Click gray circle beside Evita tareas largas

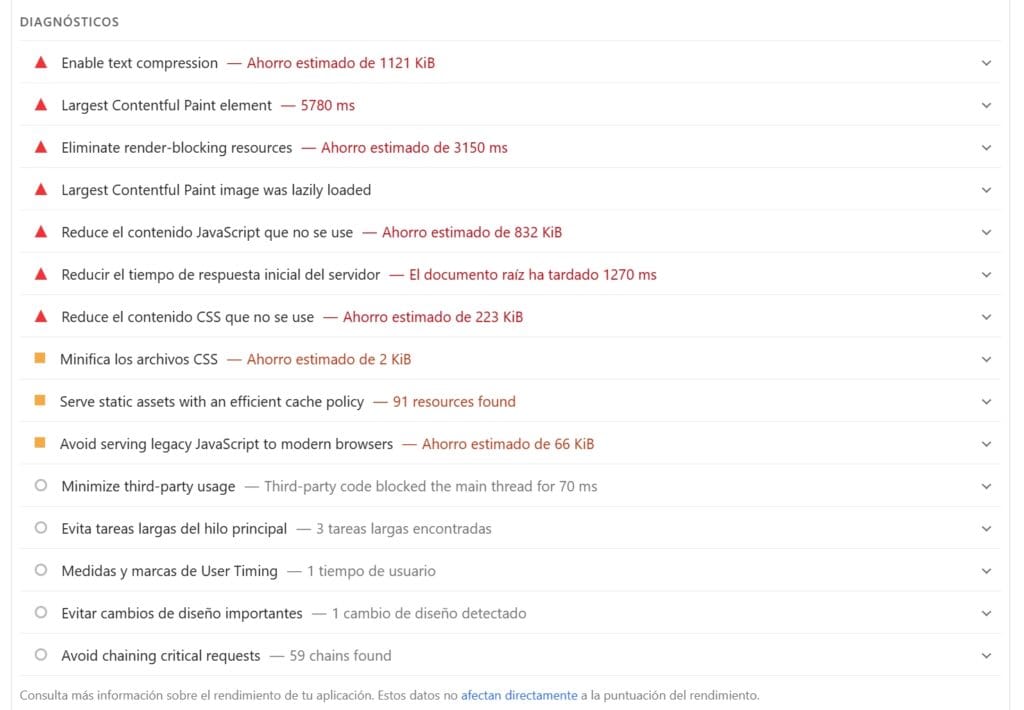(41, 528)
